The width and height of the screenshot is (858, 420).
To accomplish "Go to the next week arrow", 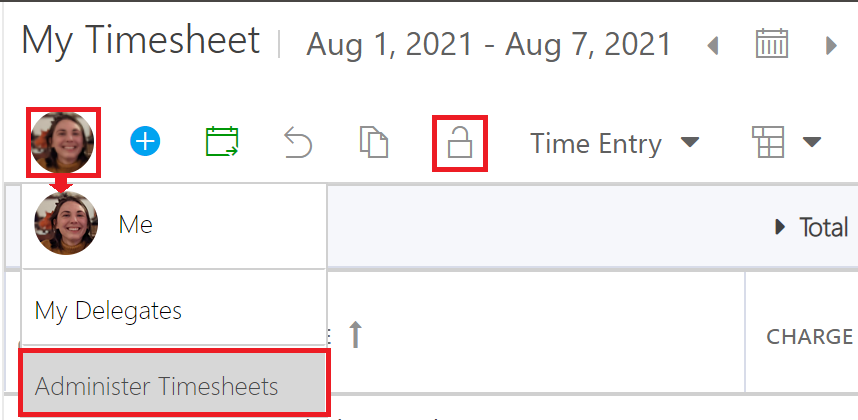I will pos(831,45).
